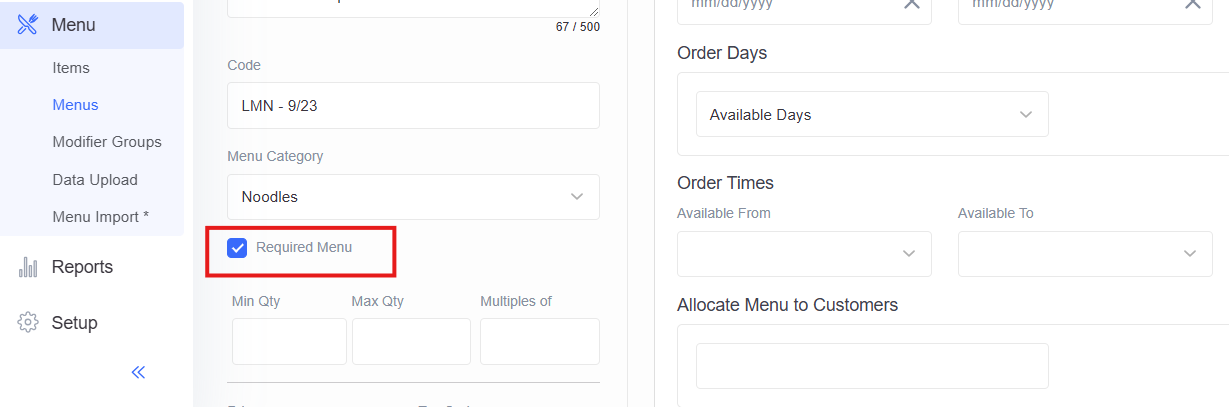Open Items in the sidebar
The width and height of the screenshot is (1229, 407).
(x=71, y=68)
